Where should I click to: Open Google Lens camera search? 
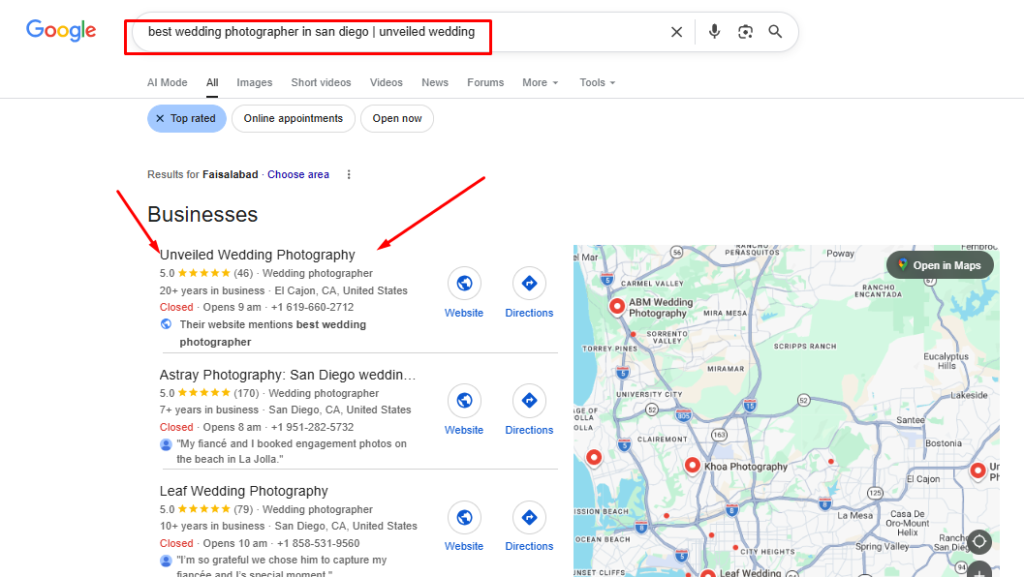coord(745,31)
